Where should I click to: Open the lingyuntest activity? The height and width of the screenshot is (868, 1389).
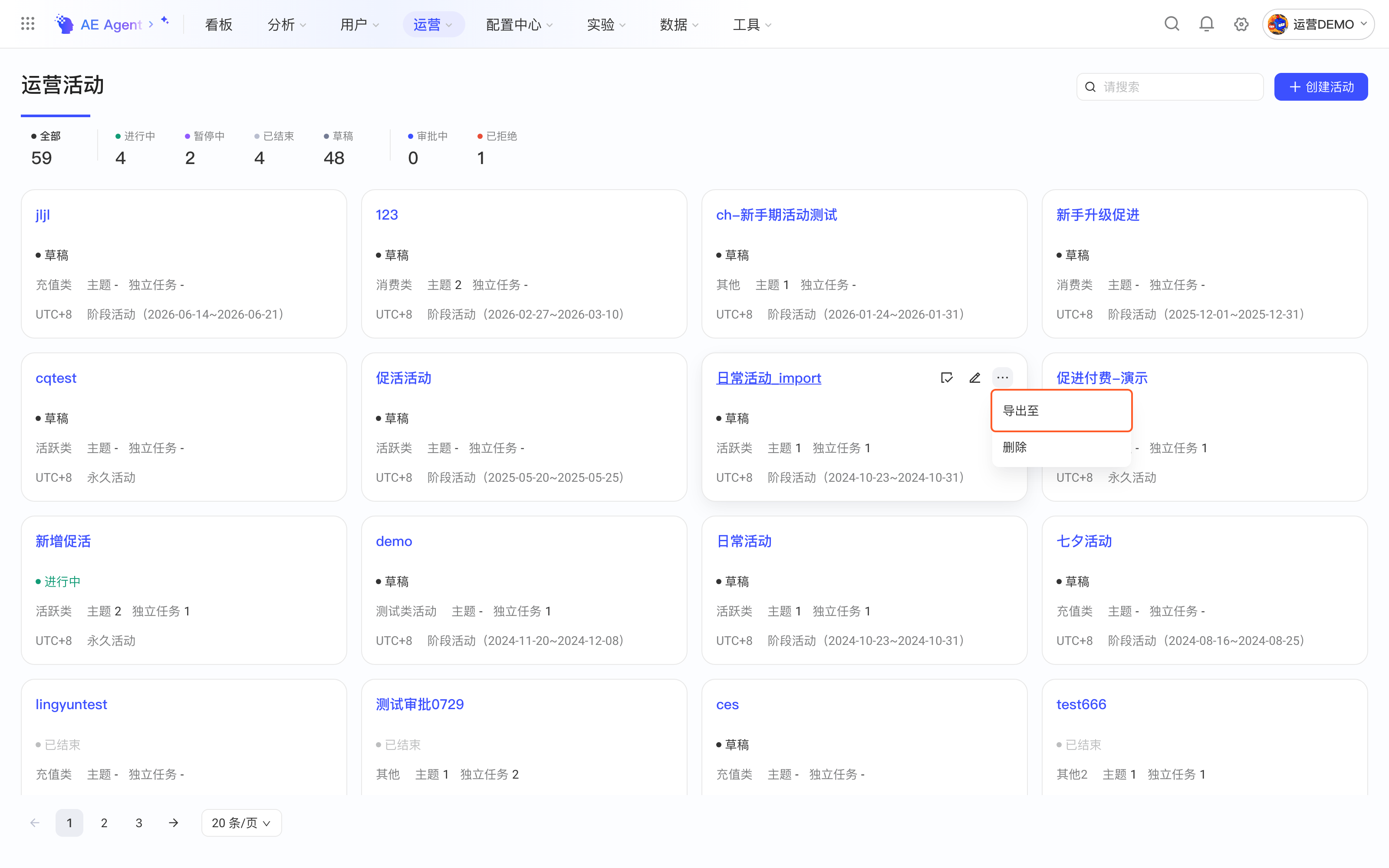[x=71, y=704]
